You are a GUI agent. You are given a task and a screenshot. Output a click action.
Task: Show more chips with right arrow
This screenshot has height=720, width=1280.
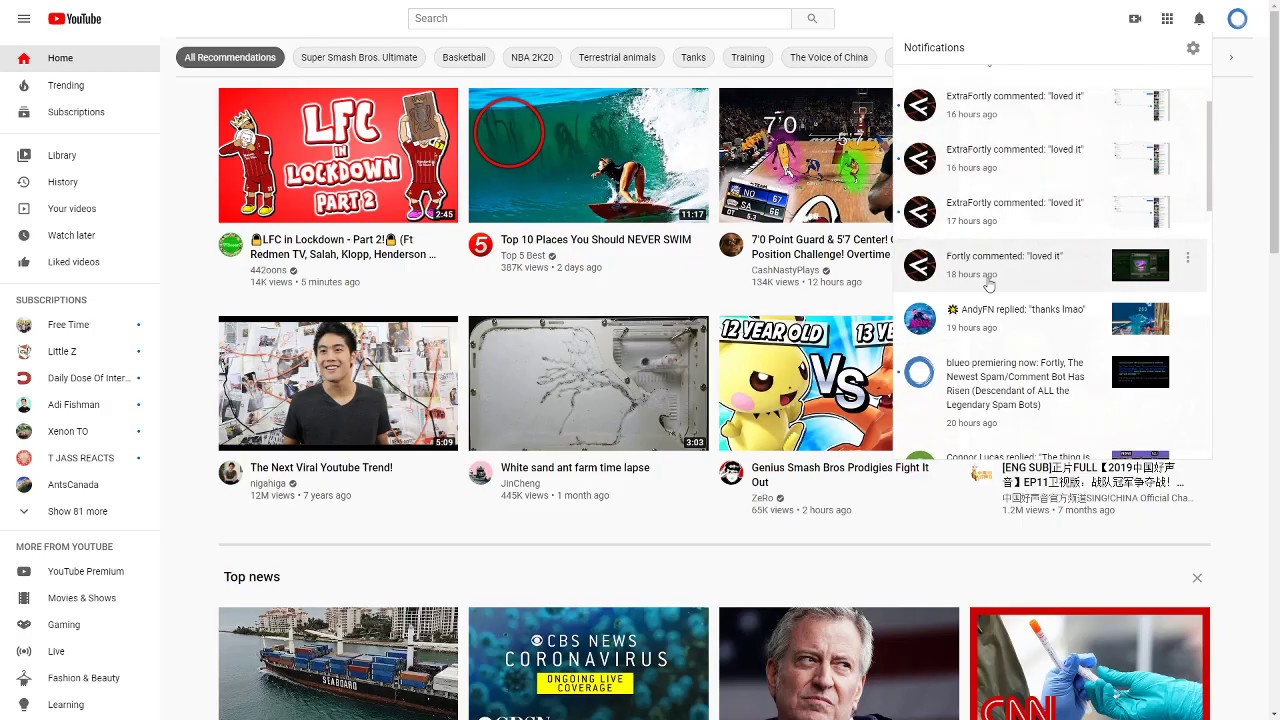tap(1231, 58)
